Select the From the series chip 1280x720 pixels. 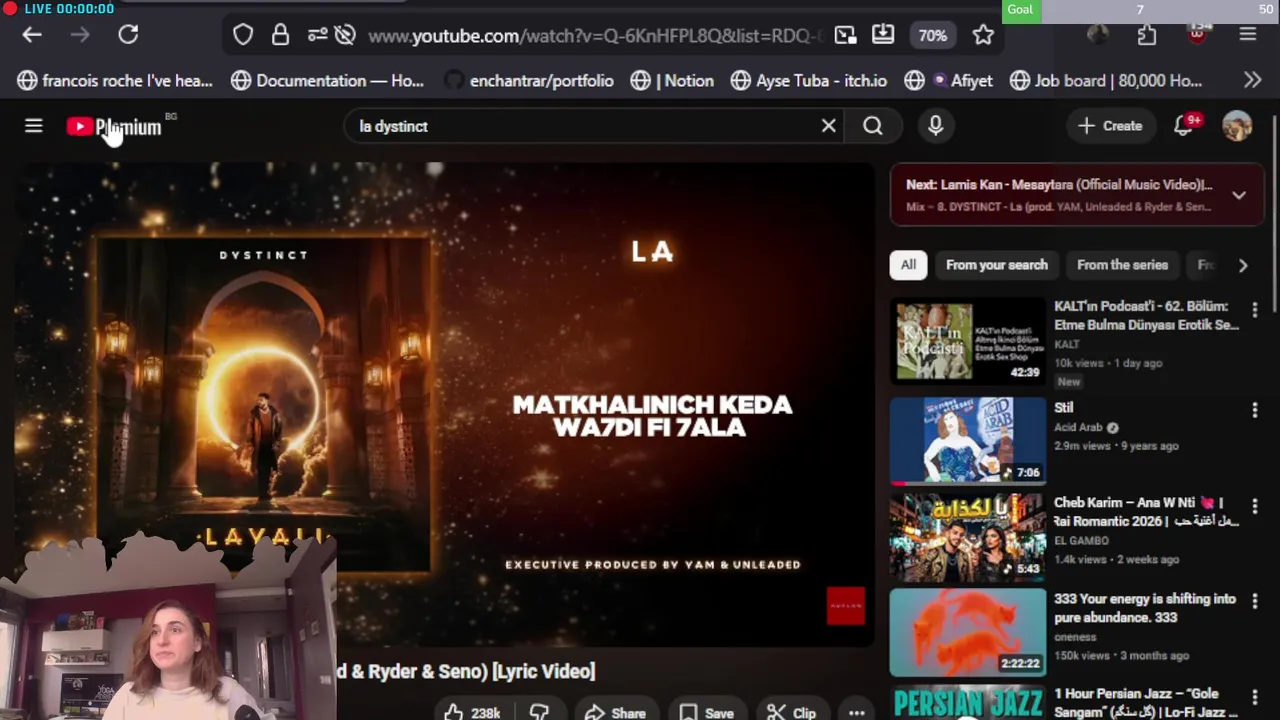coord(1122,265)
